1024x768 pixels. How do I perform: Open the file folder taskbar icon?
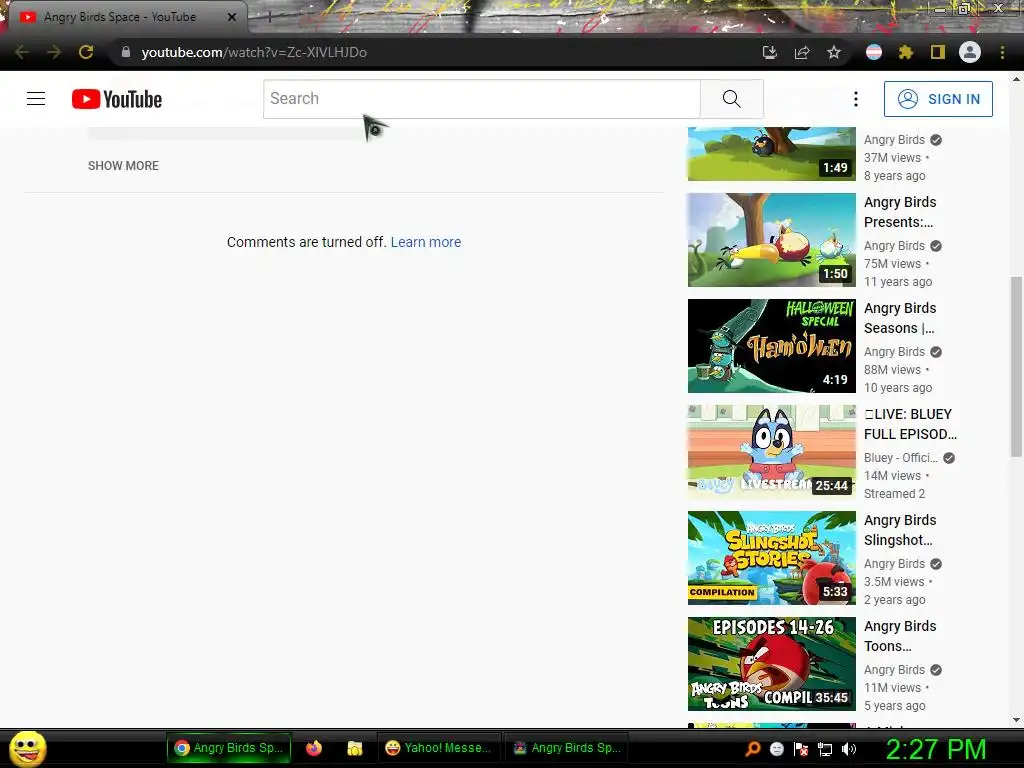355,748
